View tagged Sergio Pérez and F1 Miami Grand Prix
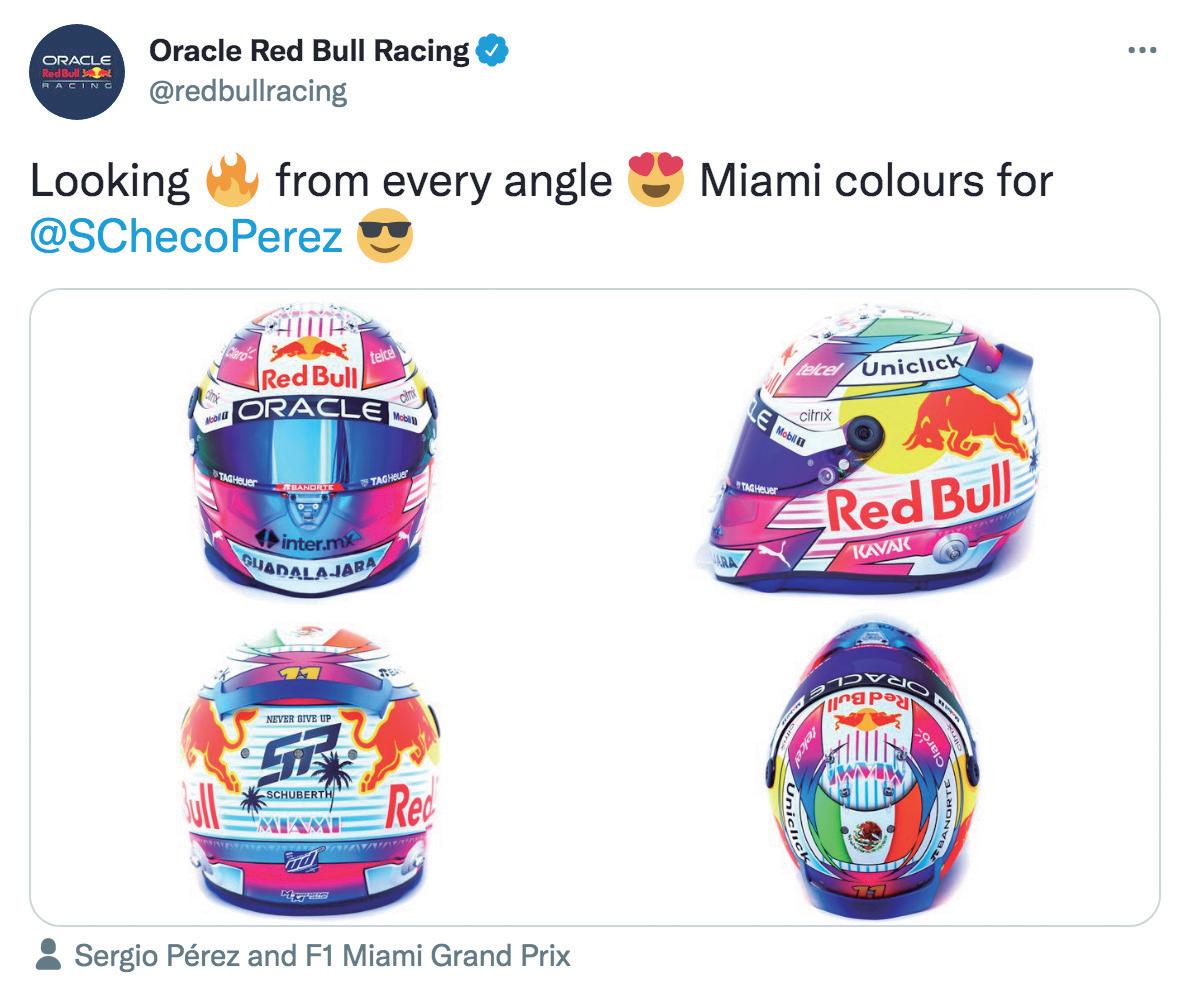Screen dimensions: 1186x1004 point(322,956)
